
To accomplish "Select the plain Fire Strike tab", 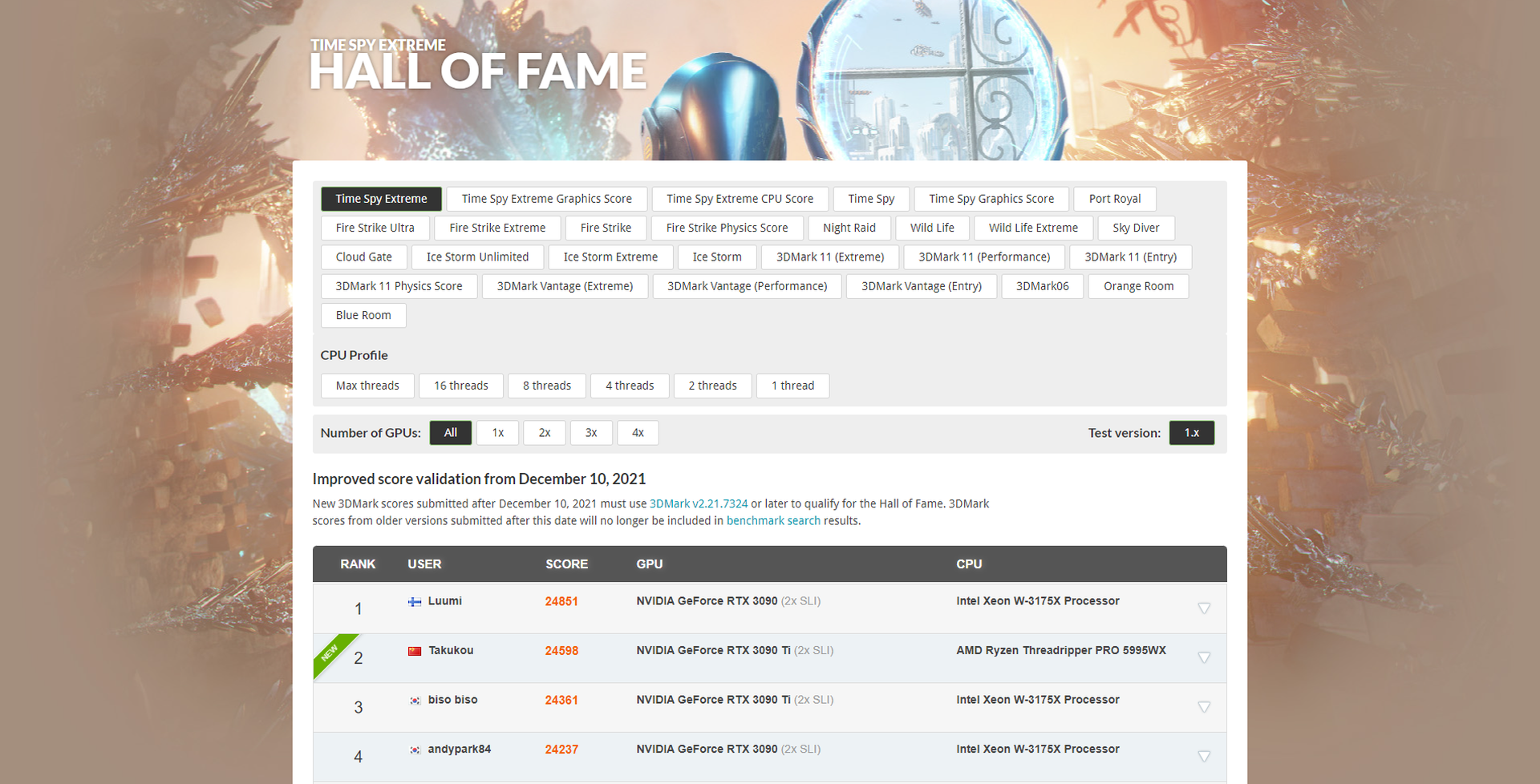I will point(606,228).
